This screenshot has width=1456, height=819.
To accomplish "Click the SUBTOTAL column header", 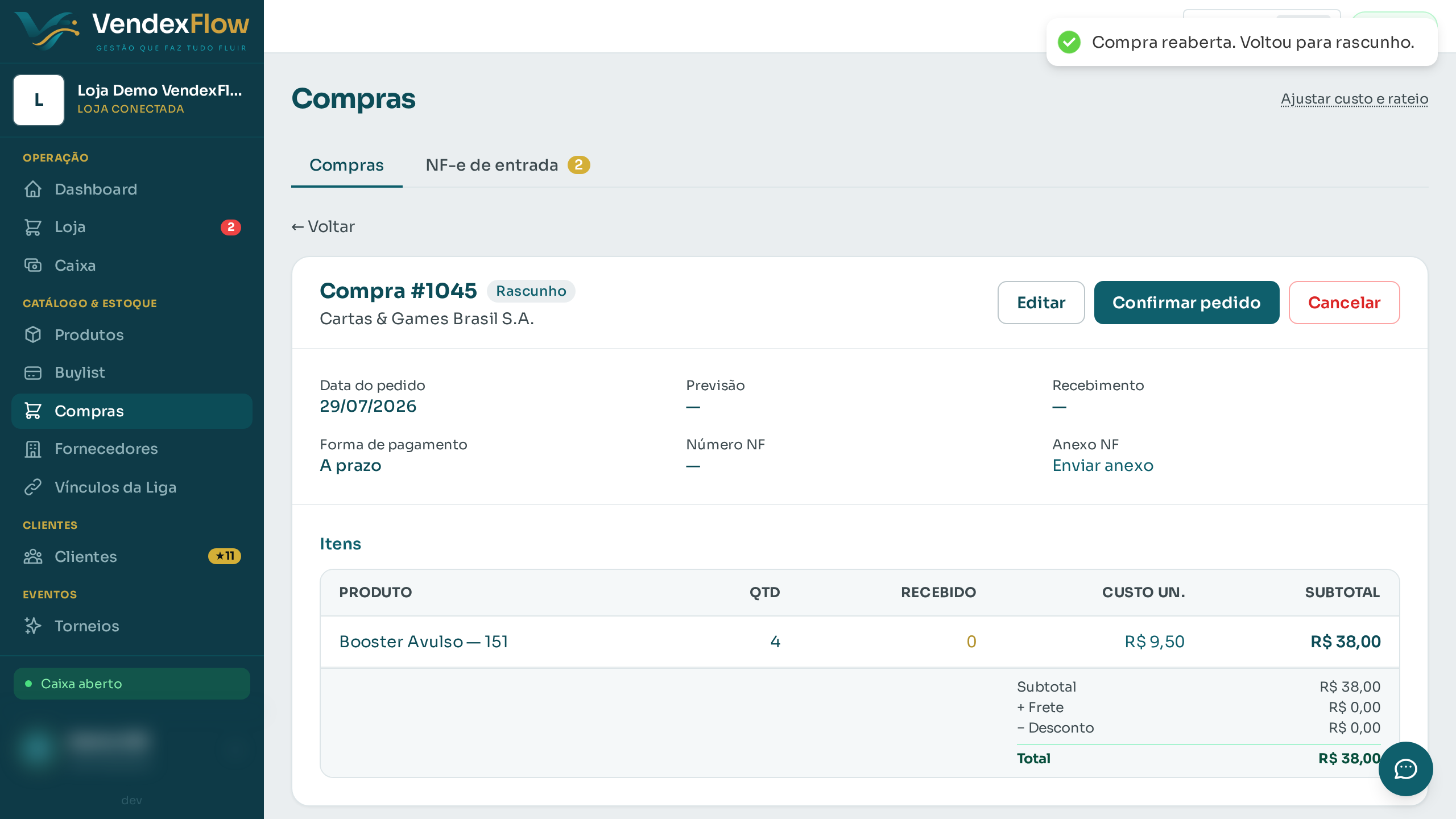I will pyautogui.click(x=1342, y=592).
